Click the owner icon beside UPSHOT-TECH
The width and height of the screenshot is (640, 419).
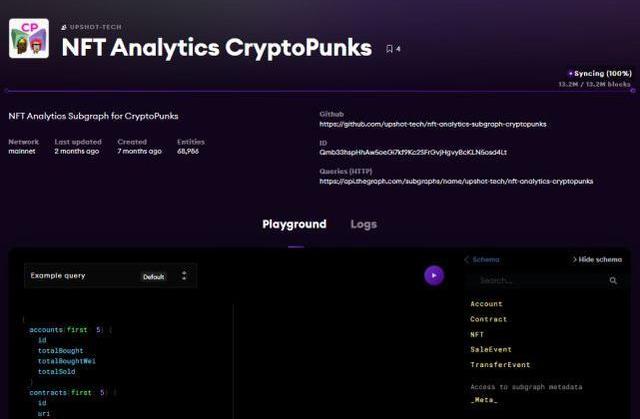coord(64,27)
